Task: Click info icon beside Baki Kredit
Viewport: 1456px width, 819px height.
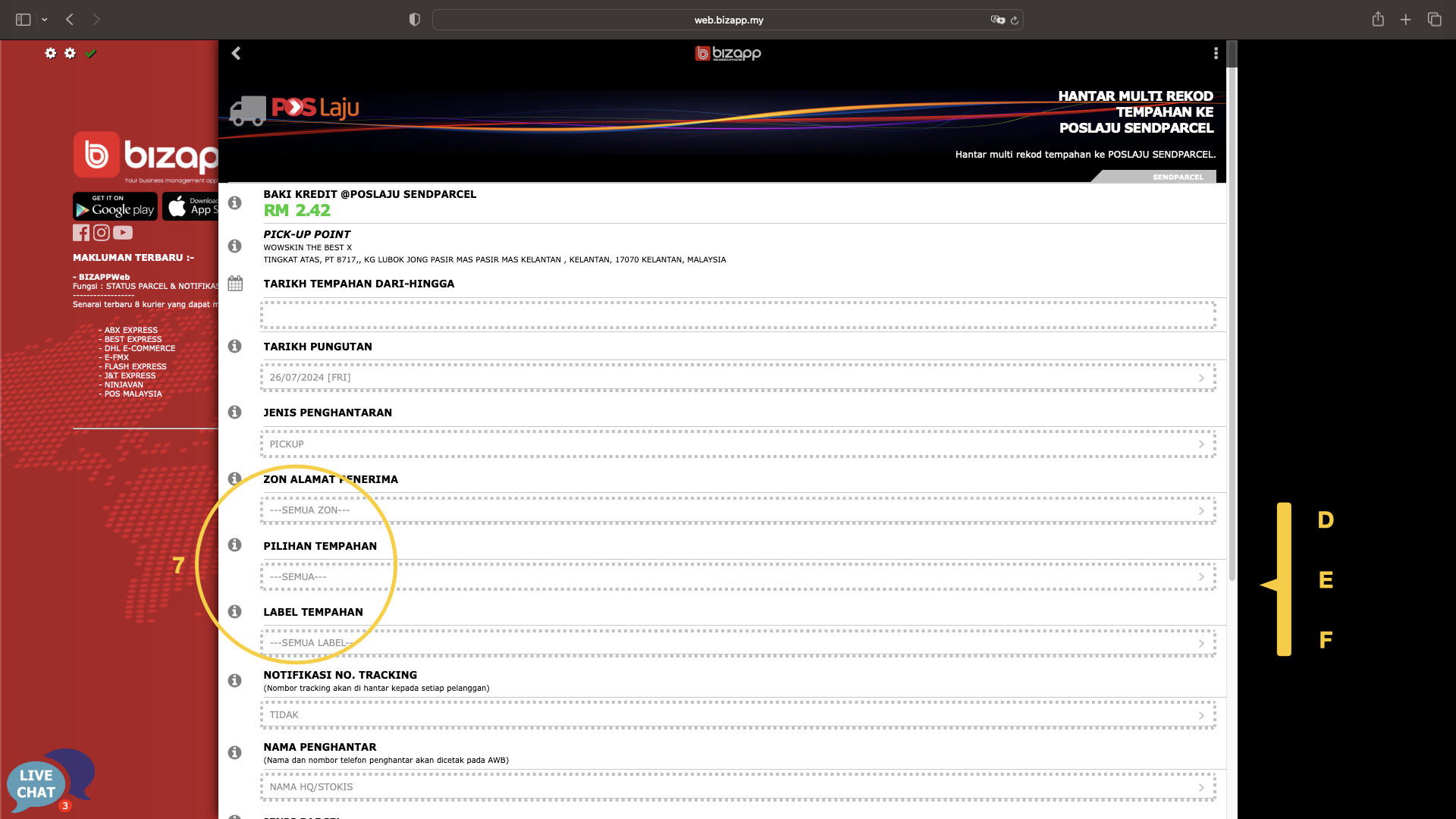Action: coord(235,202)
